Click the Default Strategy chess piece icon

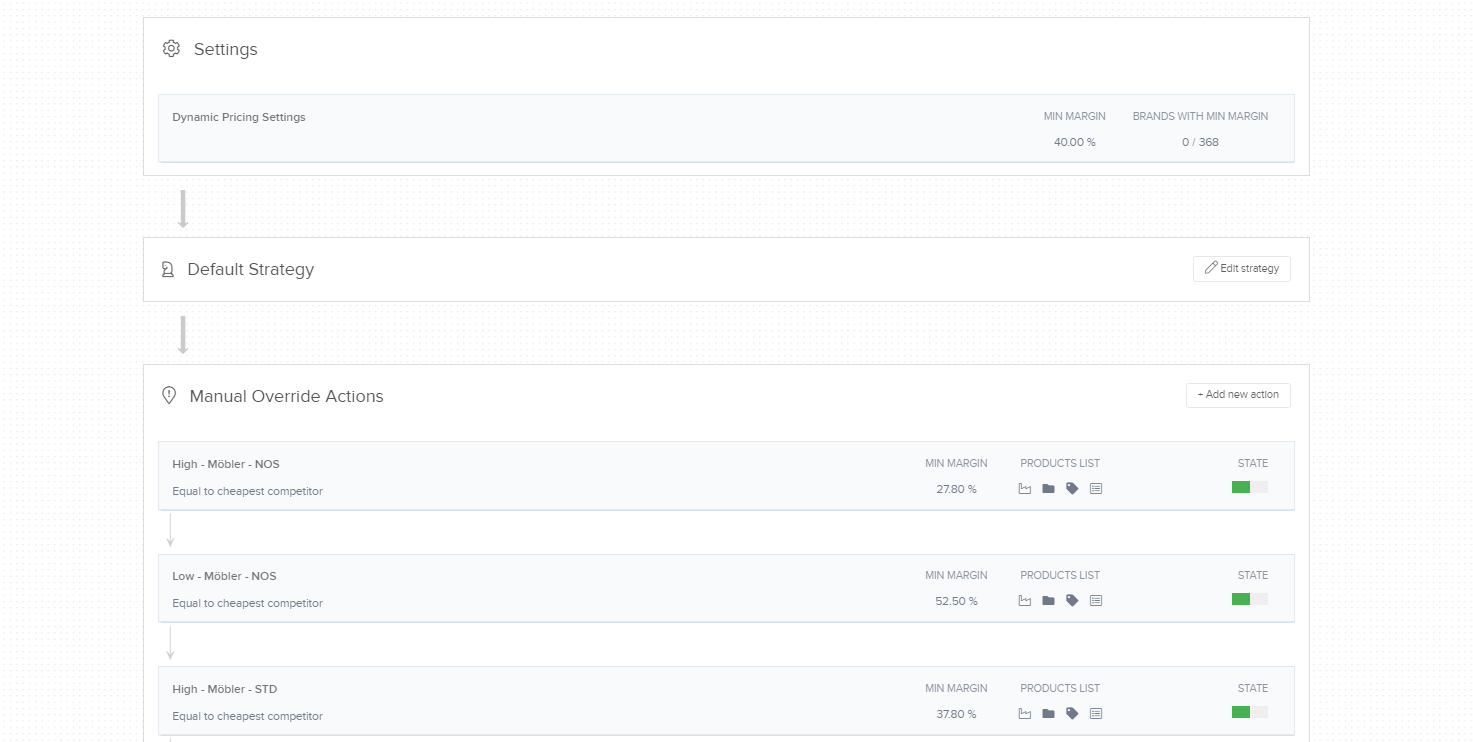(168, 269)
